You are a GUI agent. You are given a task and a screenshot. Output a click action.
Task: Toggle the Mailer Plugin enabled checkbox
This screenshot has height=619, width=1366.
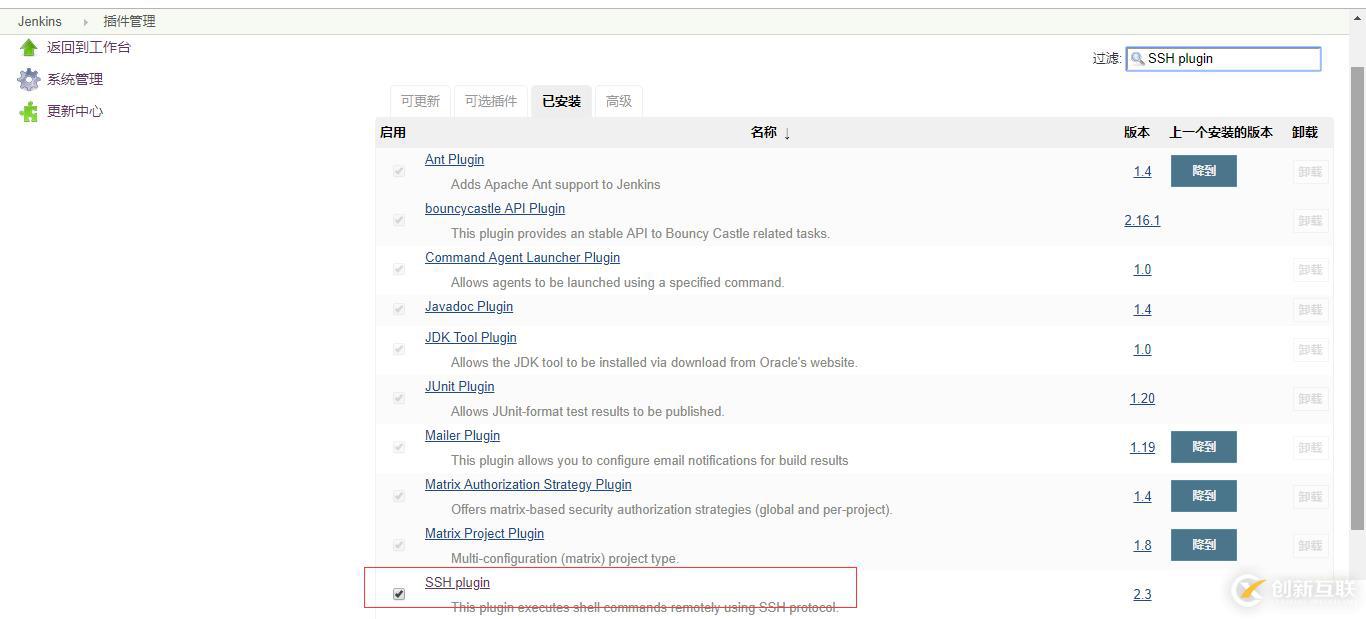[x=399, y=447]
